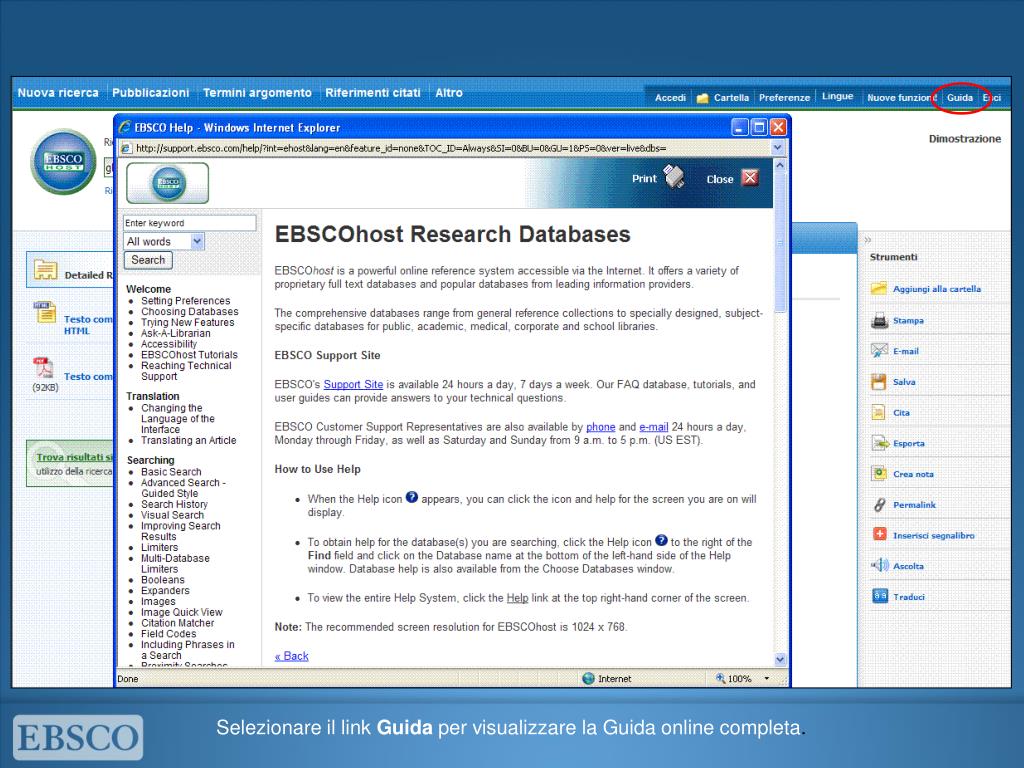The image size is (1024, 768).
Task: Click the Lingue link
Action: [837, 96]
